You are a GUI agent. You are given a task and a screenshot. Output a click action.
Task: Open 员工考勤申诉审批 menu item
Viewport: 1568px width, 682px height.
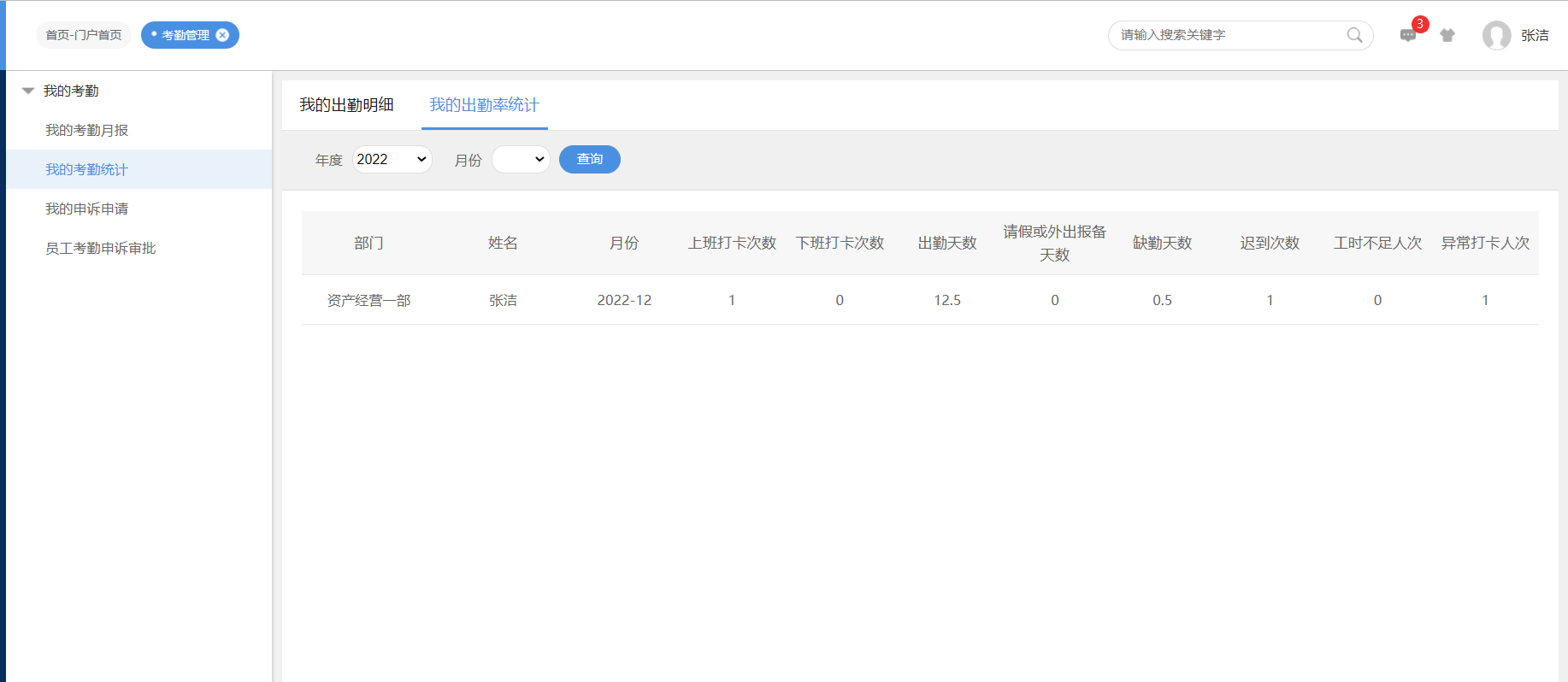pyautogui.click(x=100, y=248)
